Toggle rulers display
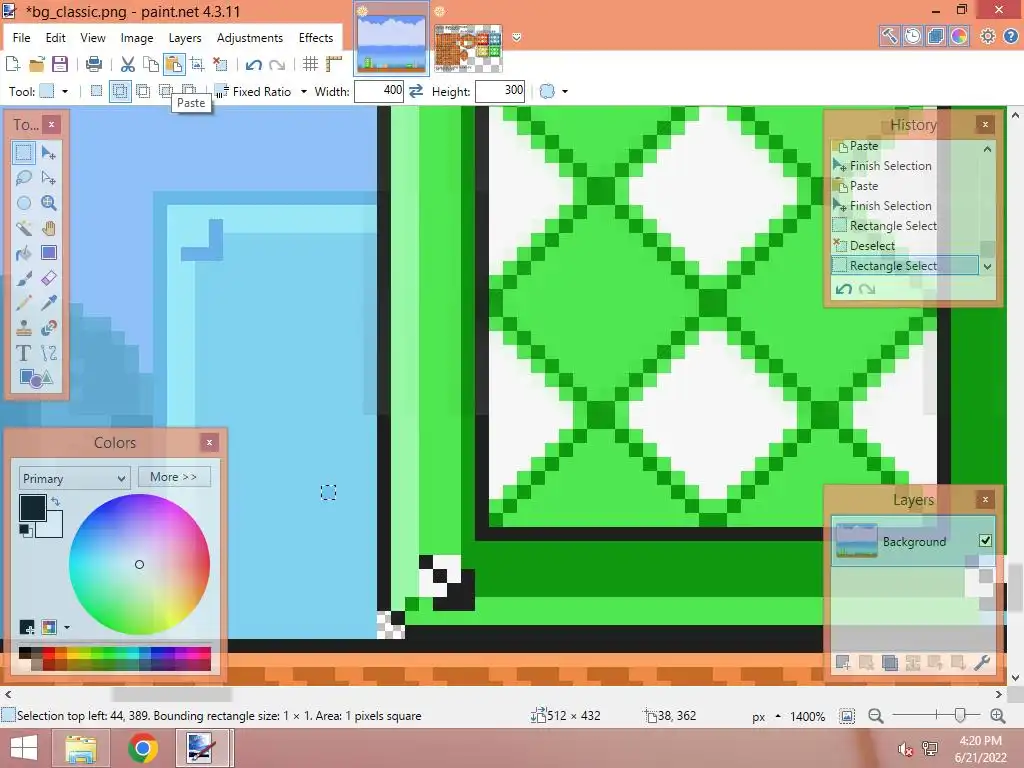This screenshot has width=1024, height=768. pos(334,64)
